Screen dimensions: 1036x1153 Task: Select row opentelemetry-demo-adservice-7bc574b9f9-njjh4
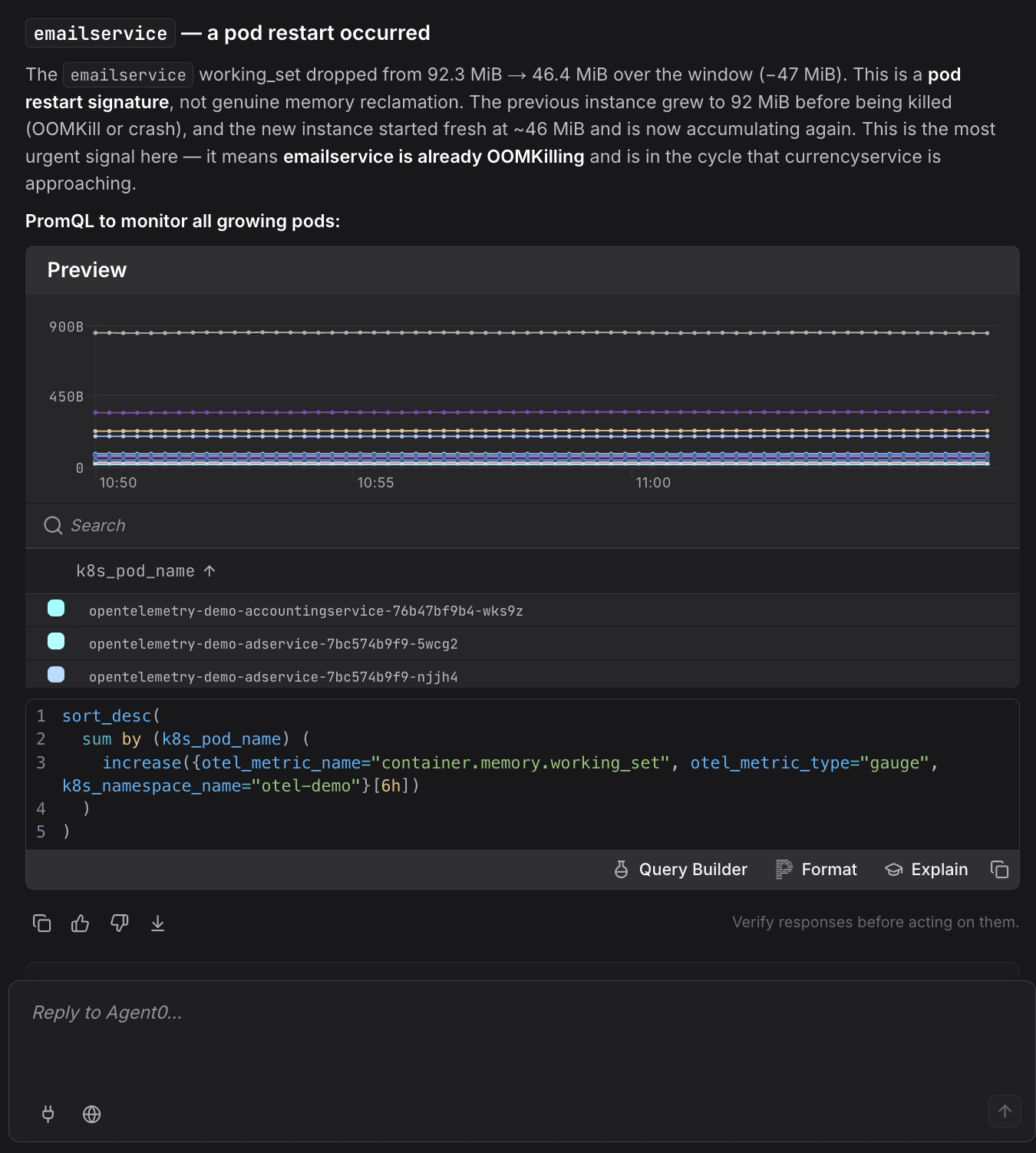pos(522,675)
